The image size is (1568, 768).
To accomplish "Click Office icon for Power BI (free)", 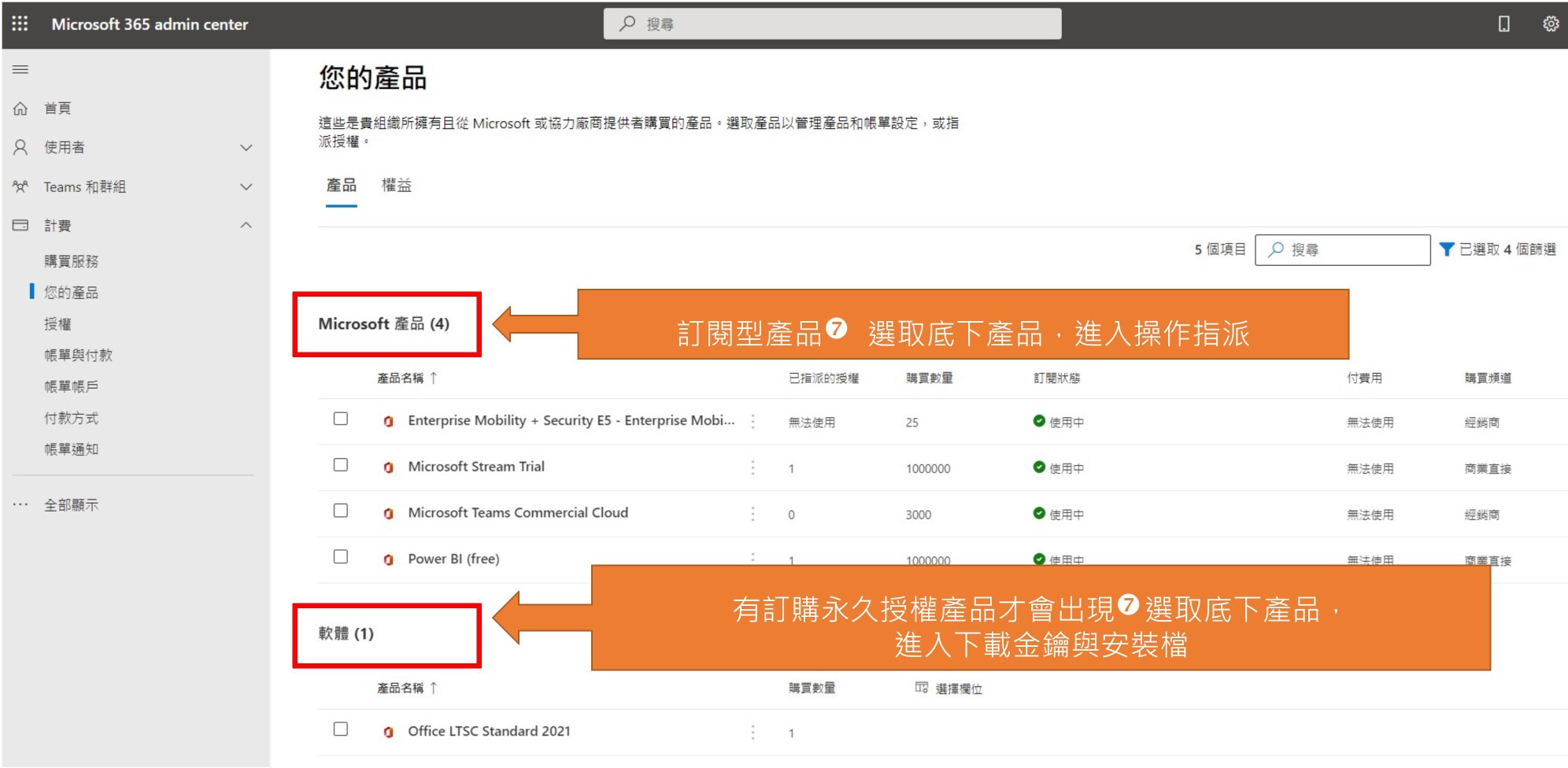I will 388,559.
